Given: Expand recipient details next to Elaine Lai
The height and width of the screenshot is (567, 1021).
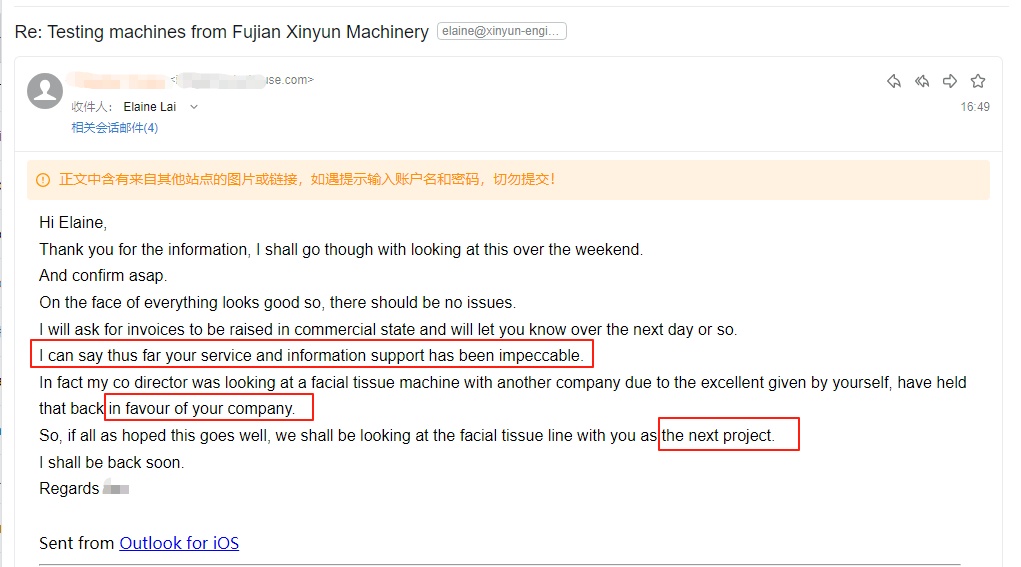Looking at the screenshot, I should tap(194, 107).
